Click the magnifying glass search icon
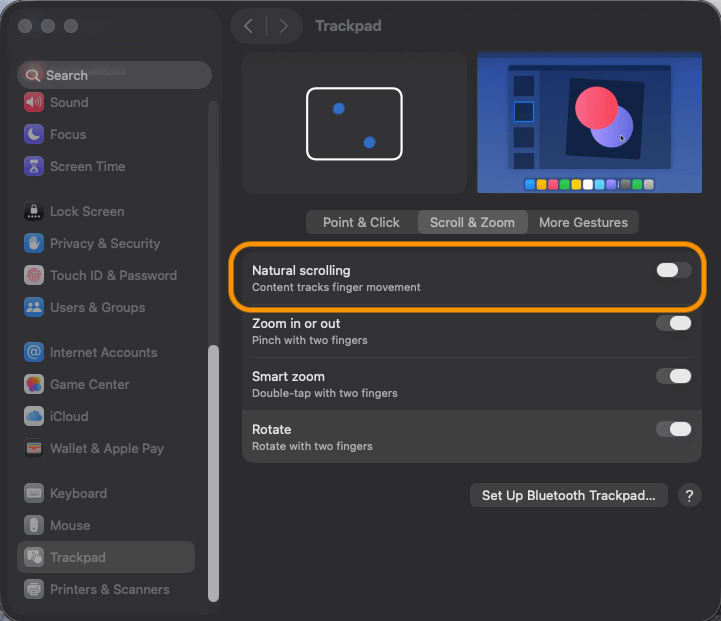This screenshot has width=721, height=621. [32, 75]
